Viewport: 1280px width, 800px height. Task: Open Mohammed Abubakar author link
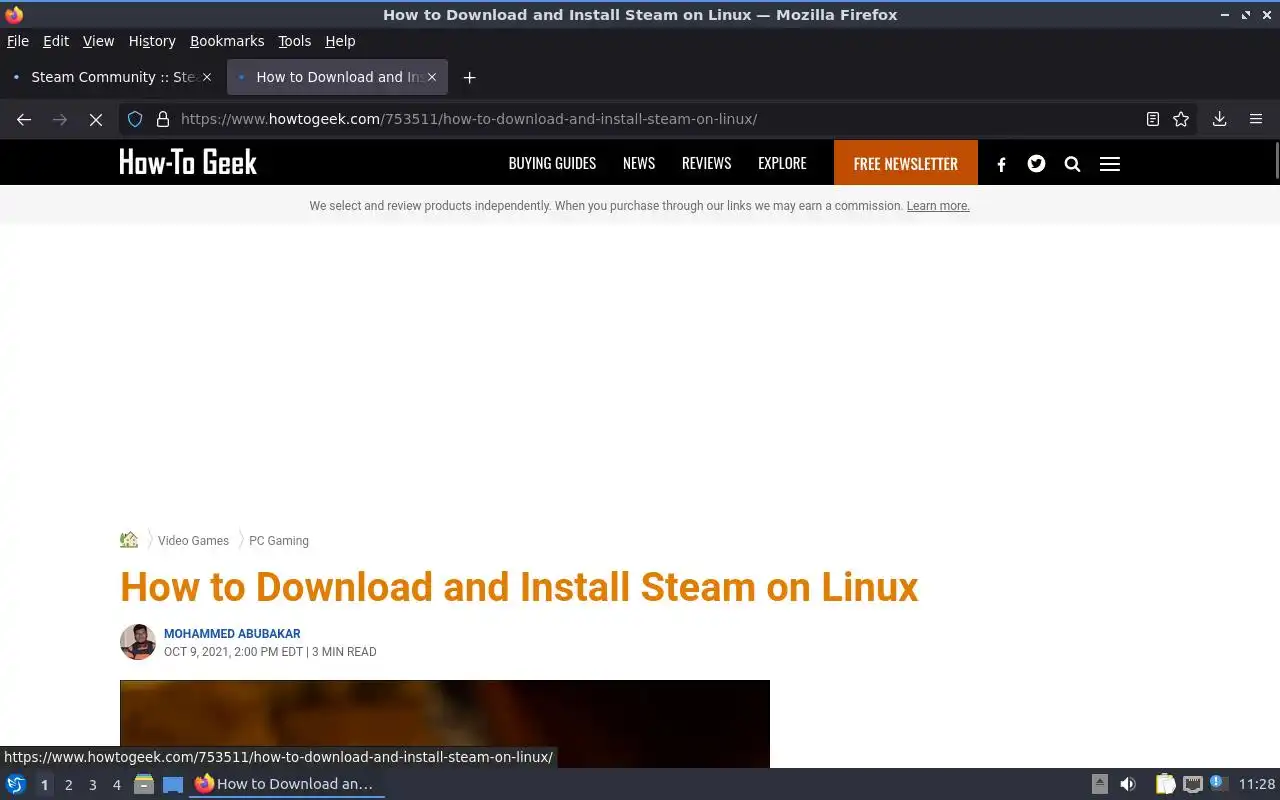(232, 634)
